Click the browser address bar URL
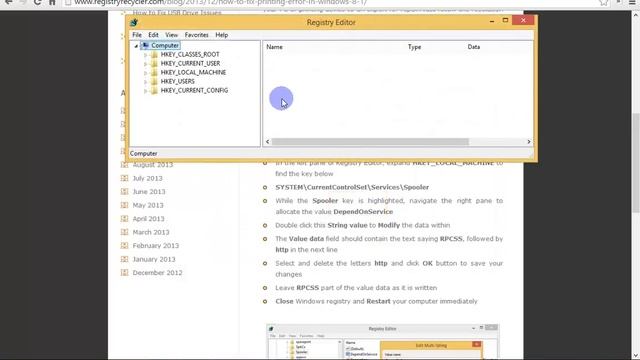640x360 pixels. coord(220,2)
